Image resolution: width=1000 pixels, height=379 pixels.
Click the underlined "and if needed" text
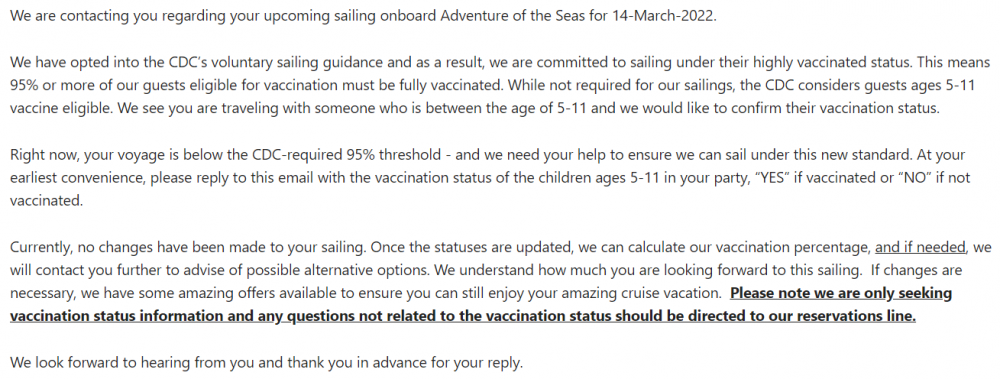click(x=921, y=247)
